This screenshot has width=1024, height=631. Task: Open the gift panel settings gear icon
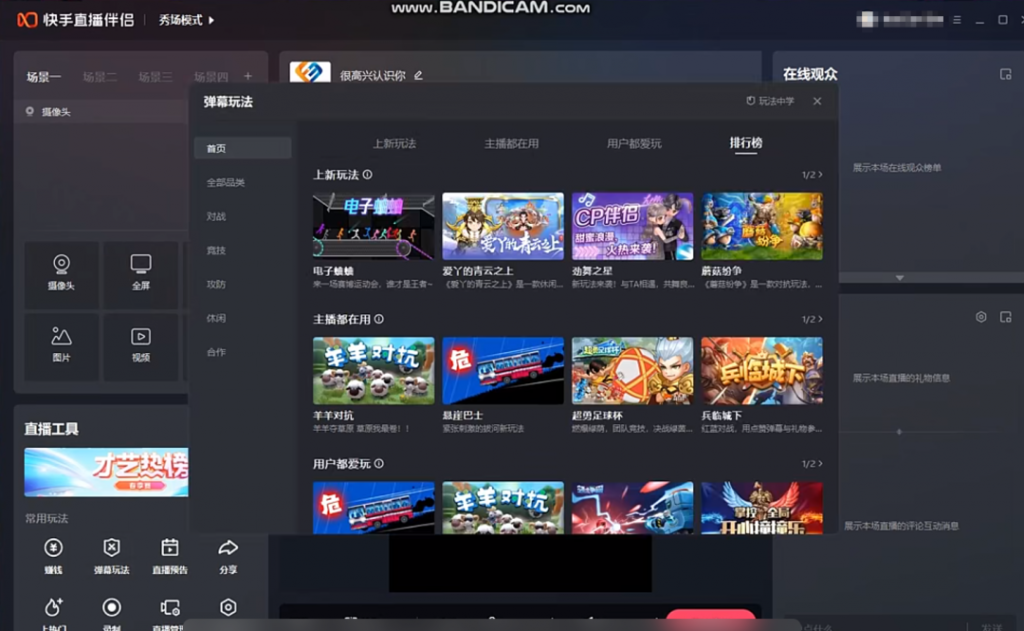click(981, 317)
